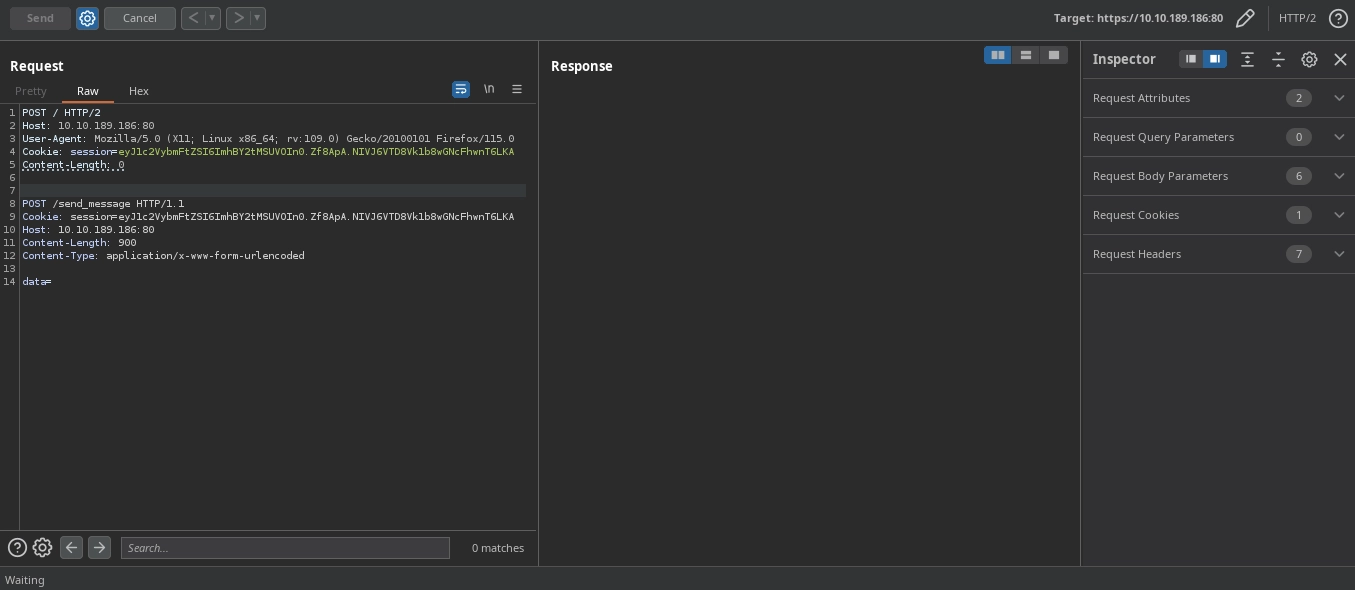Open Inspector settings gear
Image resolution: width=1355 pixels, height=590 pixels.
click(1309, 59)
